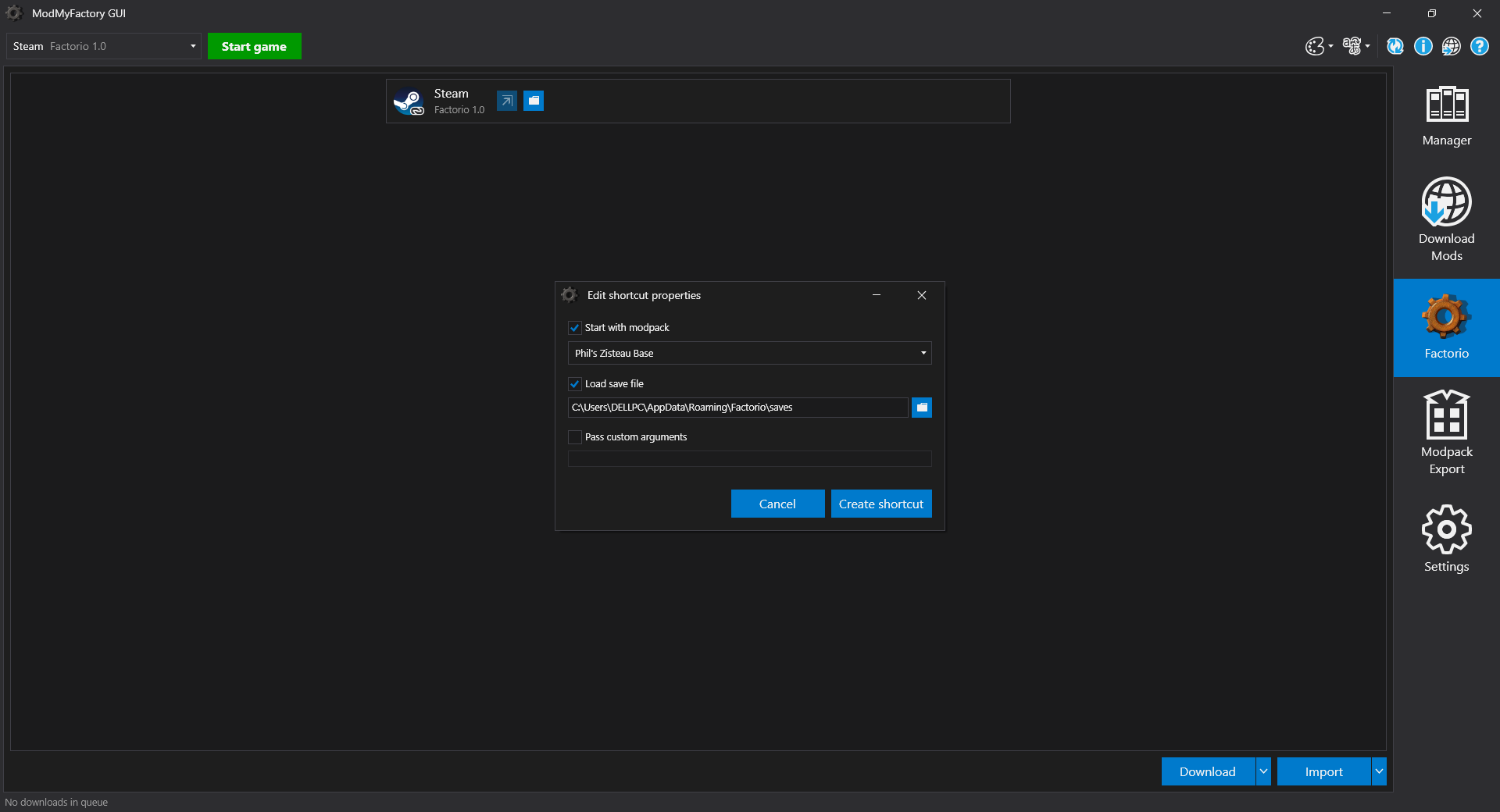The width and height of the screenshot is (1500, 812).
Task: Close the Edit shortcut properties dialog
Action: (x=922, y=295)
